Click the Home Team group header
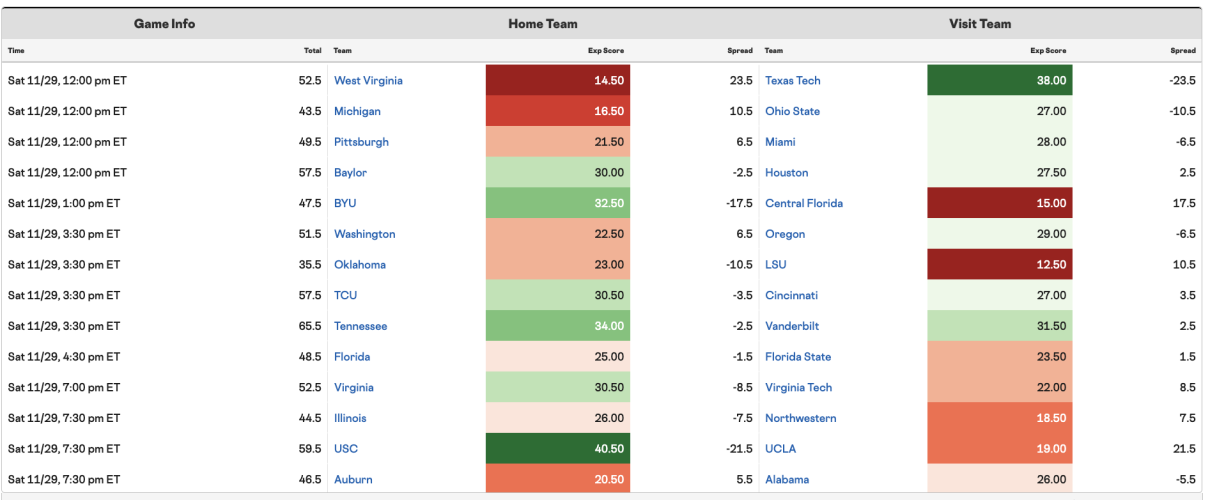Screen dimensions: 1217x500 point(543,24)
